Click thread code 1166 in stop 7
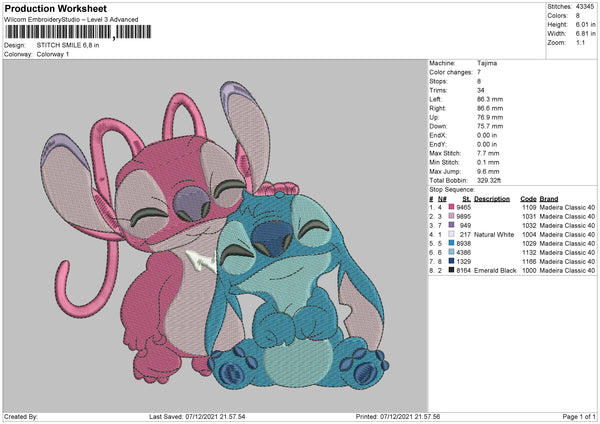The width and height of the screenshot is (600, 424). (x=529, y=261)
